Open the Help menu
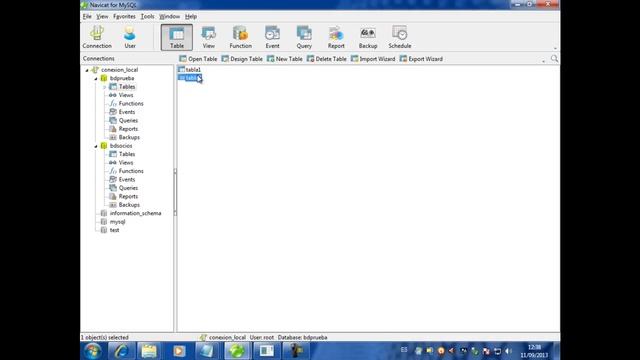Viewport: 640px width, 360px height. (191, 16)
